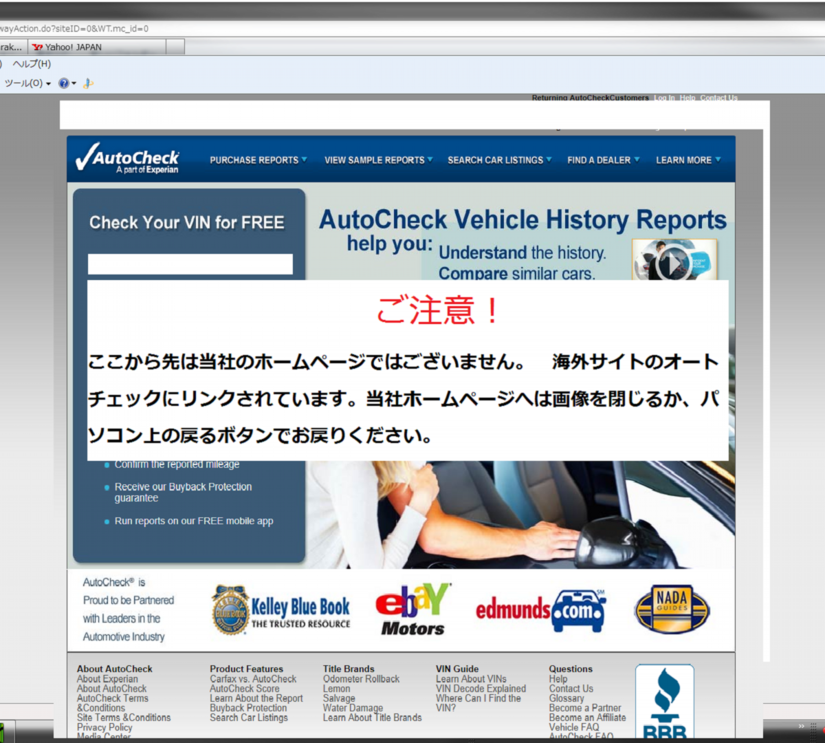Open the Lemon title brand link
825x743 pixels.
[x=337, y=688]
